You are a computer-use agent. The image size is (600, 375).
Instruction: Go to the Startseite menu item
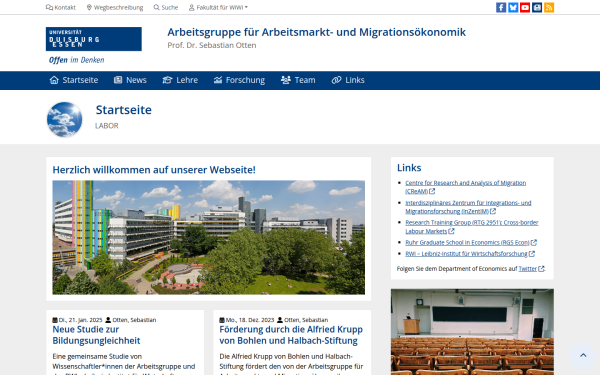74,80
